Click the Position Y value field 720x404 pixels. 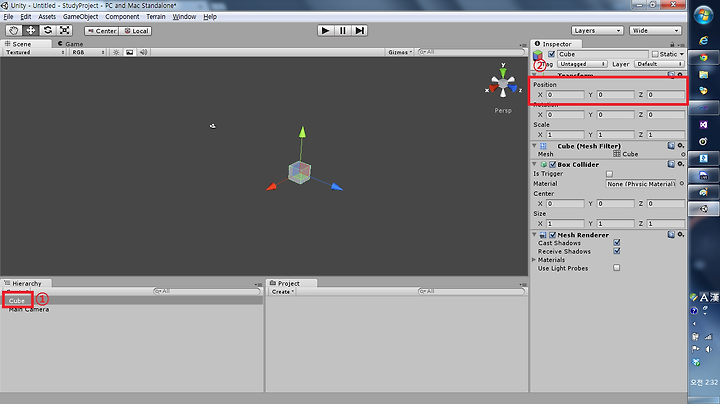coord(615,95)
